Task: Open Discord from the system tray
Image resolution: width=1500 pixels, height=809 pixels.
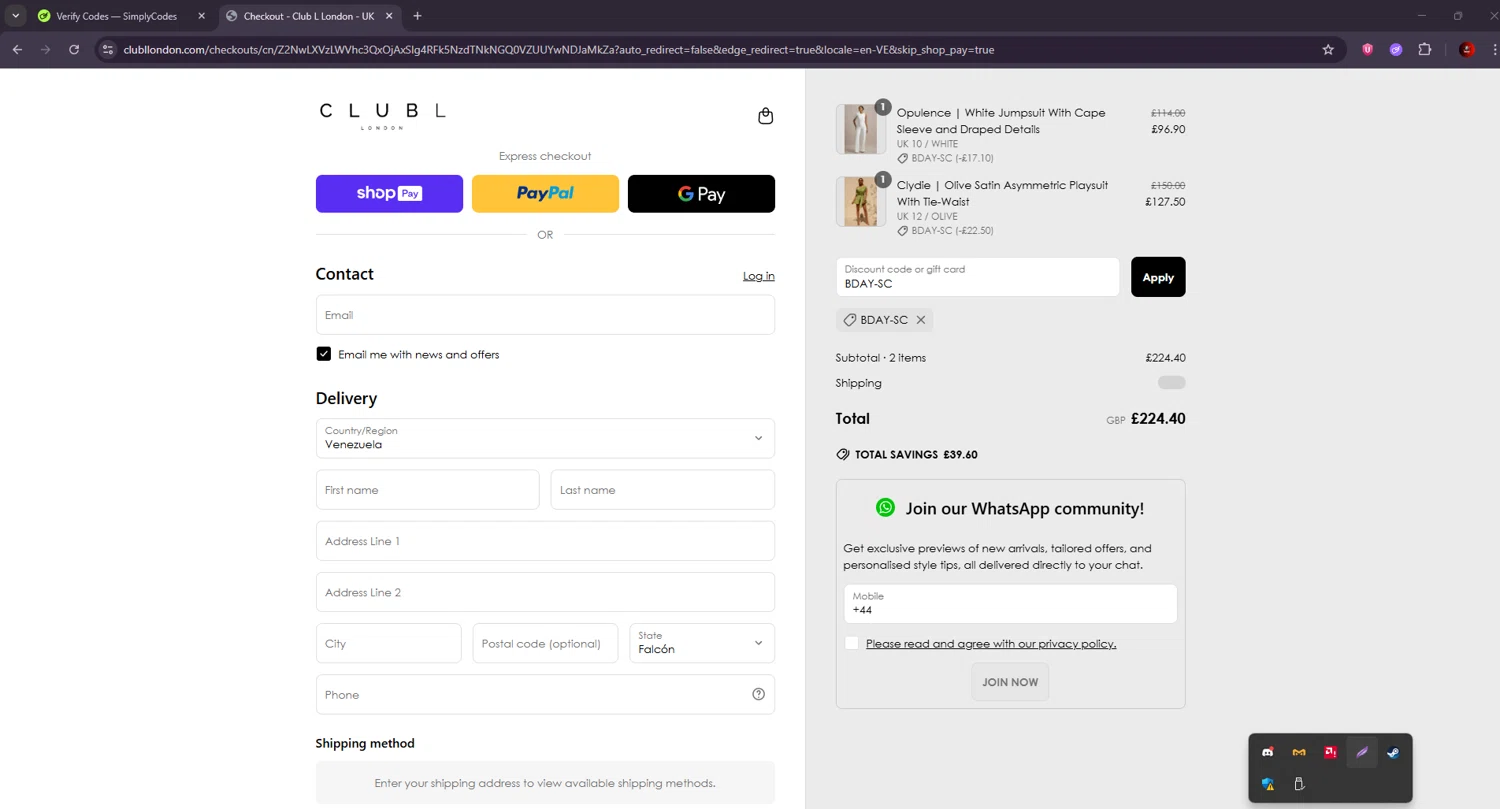Action: pyautogui.click(x=1268, y=752)
